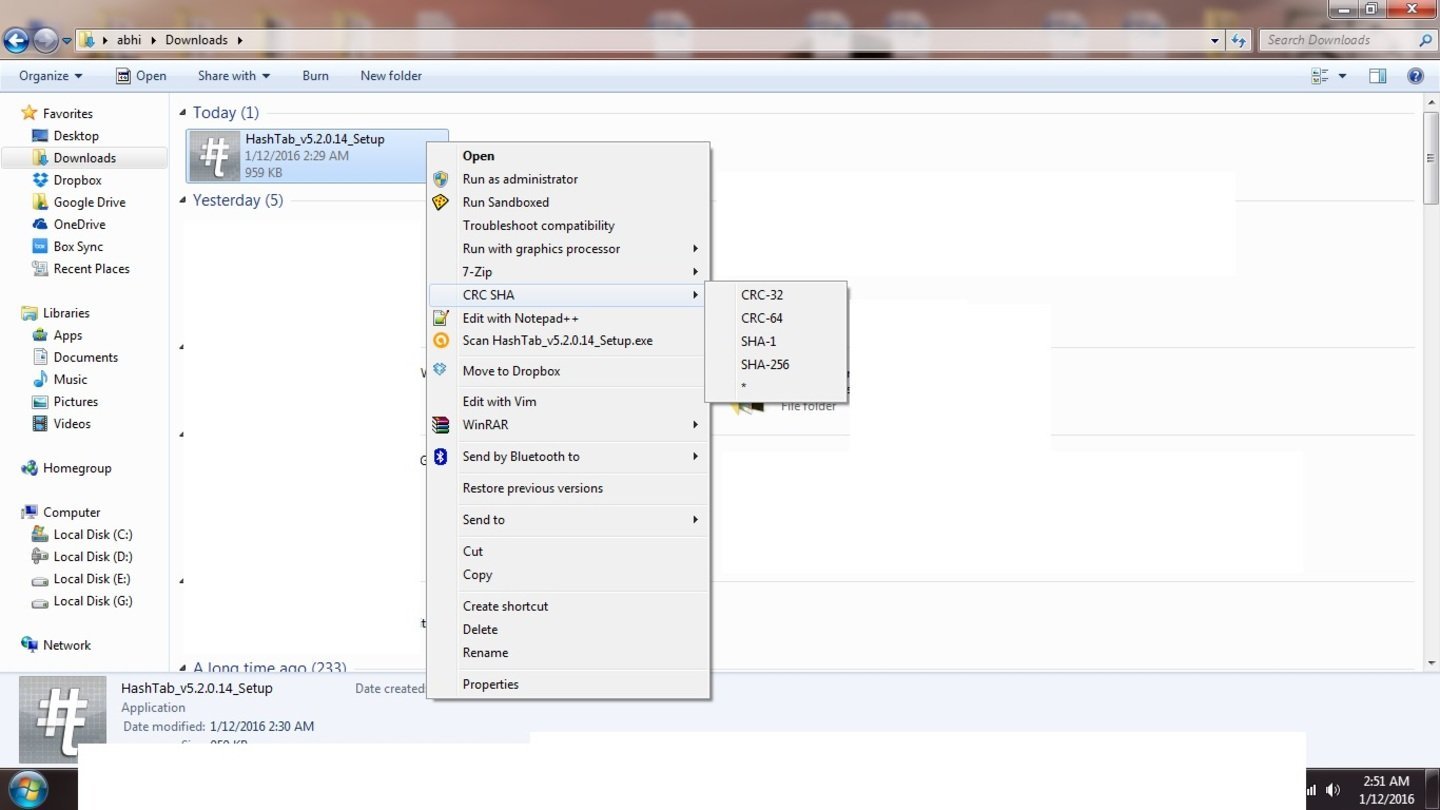
Task: Select SHA-1 in the submenu
Action: (x=776, y=341)
